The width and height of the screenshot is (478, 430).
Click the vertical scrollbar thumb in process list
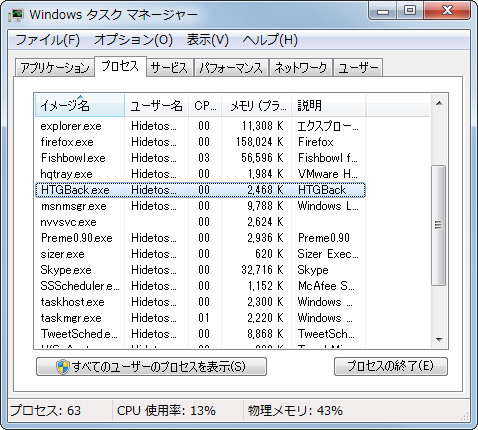tap(439, 225)
